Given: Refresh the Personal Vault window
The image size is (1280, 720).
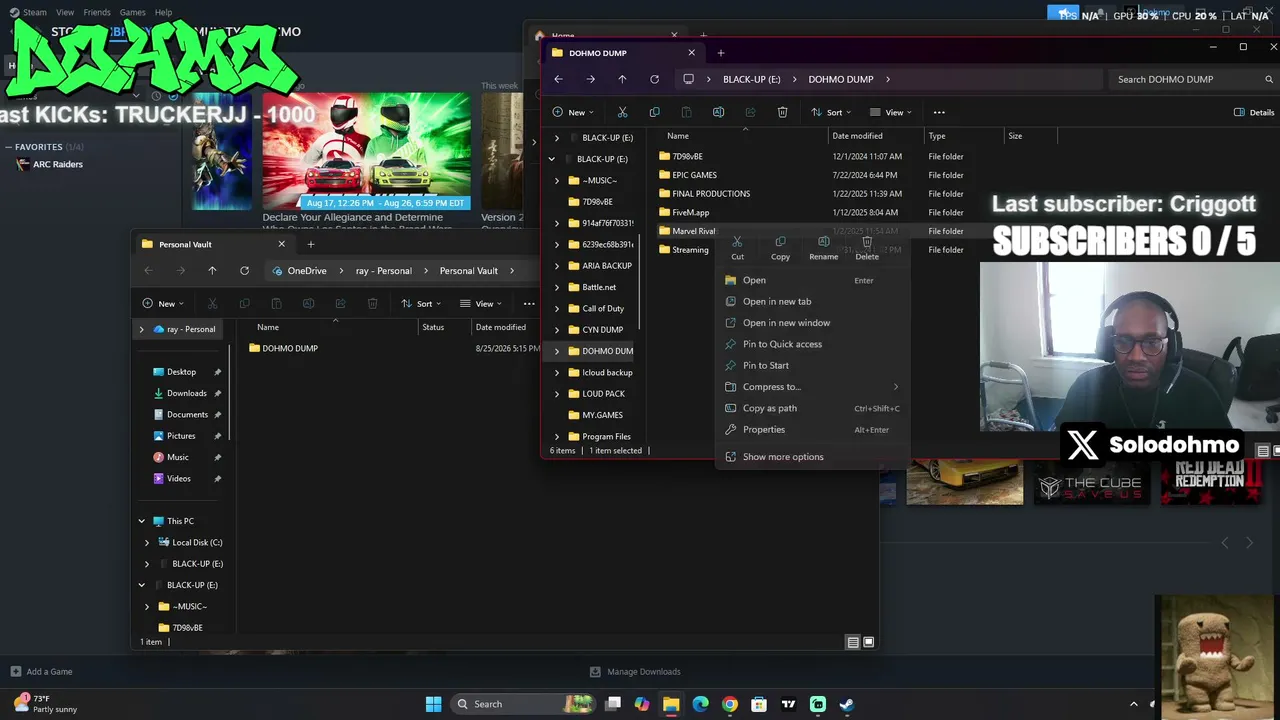Looking at the screenshot, I should [244, 270].
